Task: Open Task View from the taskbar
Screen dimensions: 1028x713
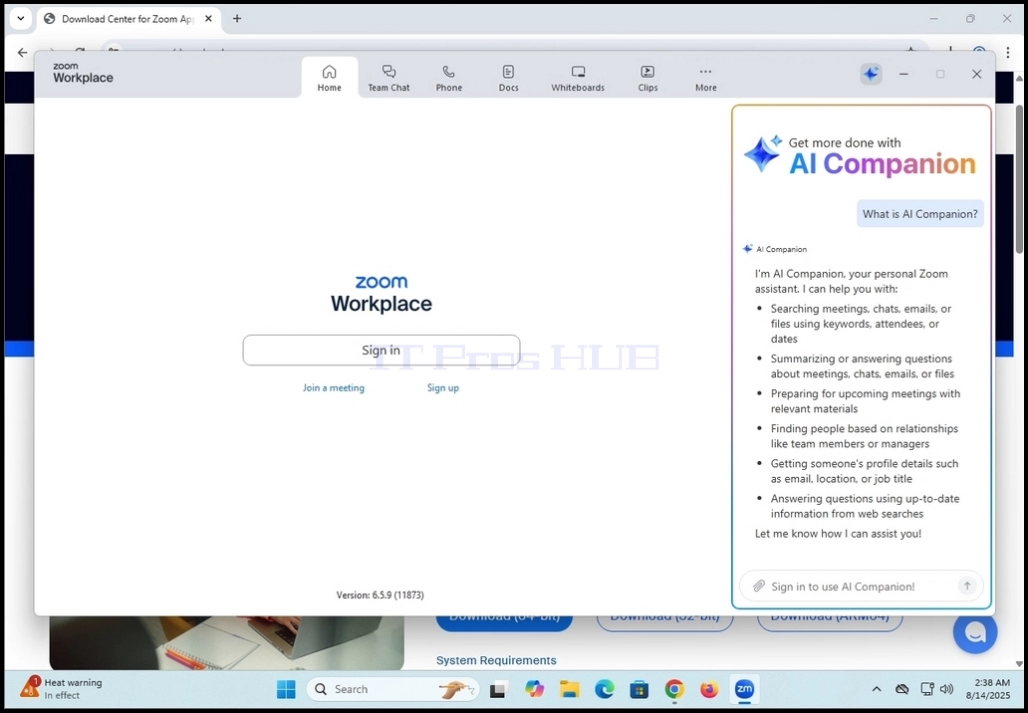Action: (x=499, y=689)
